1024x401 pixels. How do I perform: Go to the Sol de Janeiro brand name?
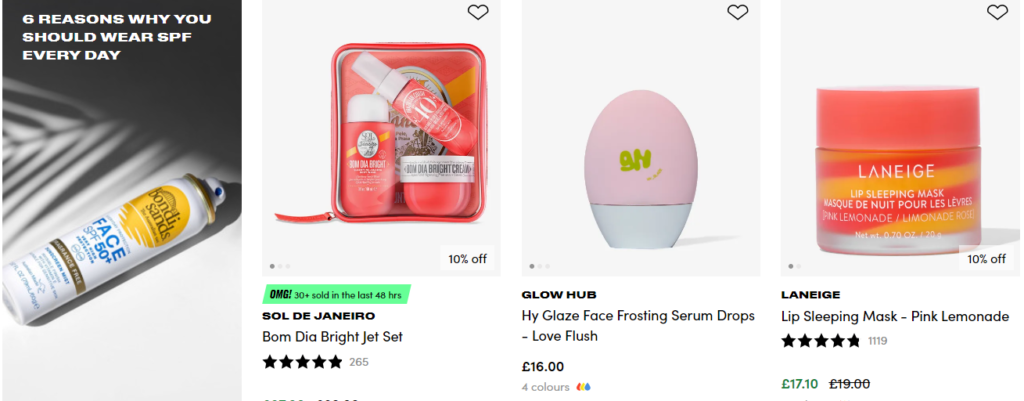[x=319, y=316]
